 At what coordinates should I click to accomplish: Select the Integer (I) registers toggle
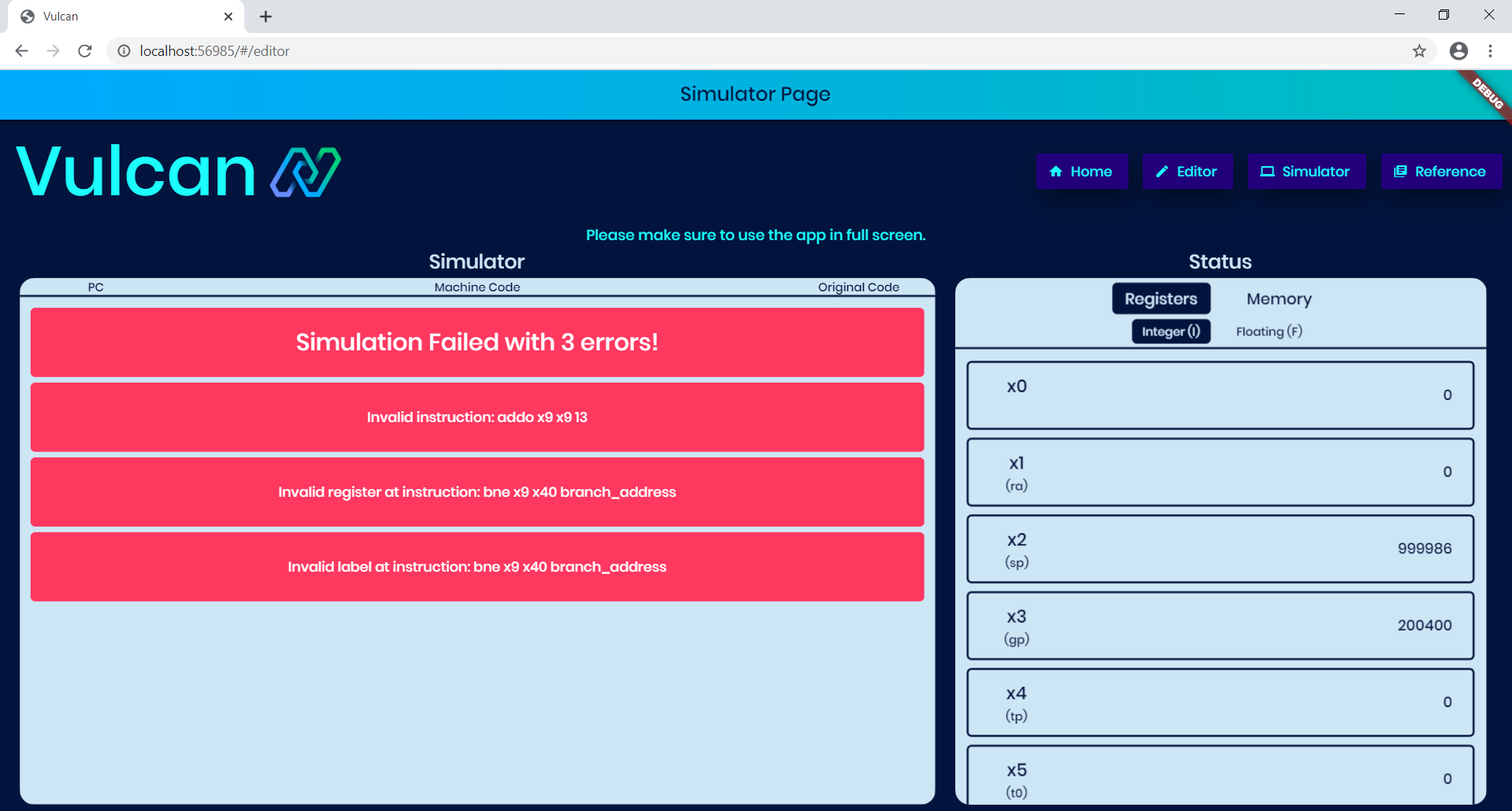1171,331
